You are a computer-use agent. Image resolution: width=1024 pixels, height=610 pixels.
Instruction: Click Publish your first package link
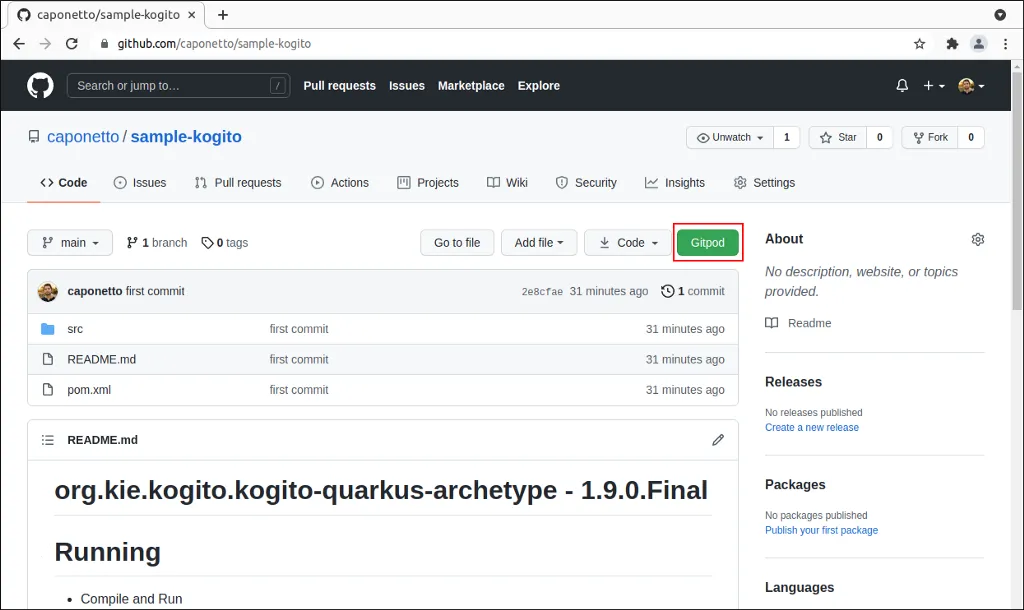(822, 530)
